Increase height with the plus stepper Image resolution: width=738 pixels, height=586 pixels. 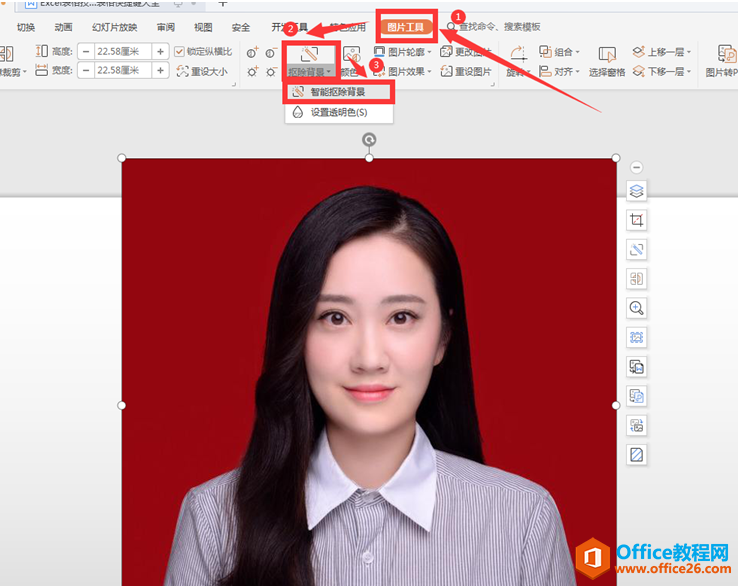(x=160, y=51)
